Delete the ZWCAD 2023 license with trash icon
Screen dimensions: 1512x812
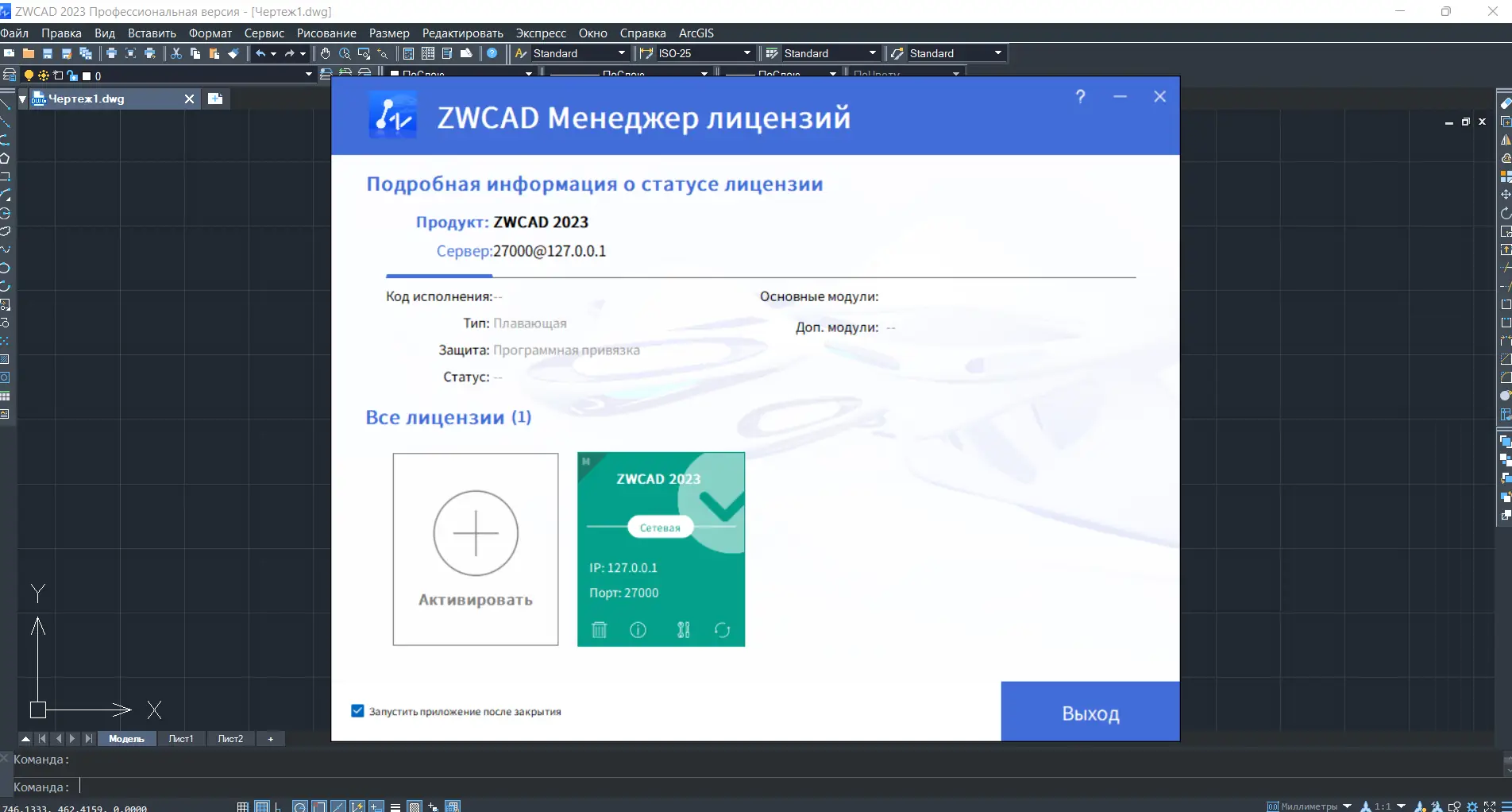tap(600, 630)
